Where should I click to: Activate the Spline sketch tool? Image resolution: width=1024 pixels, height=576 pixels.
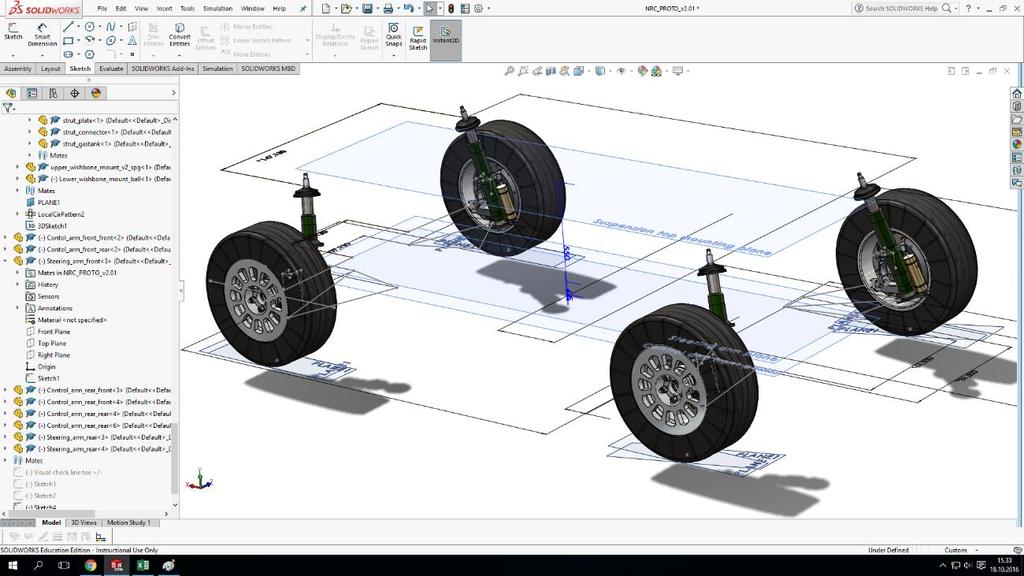click(111, 27)
